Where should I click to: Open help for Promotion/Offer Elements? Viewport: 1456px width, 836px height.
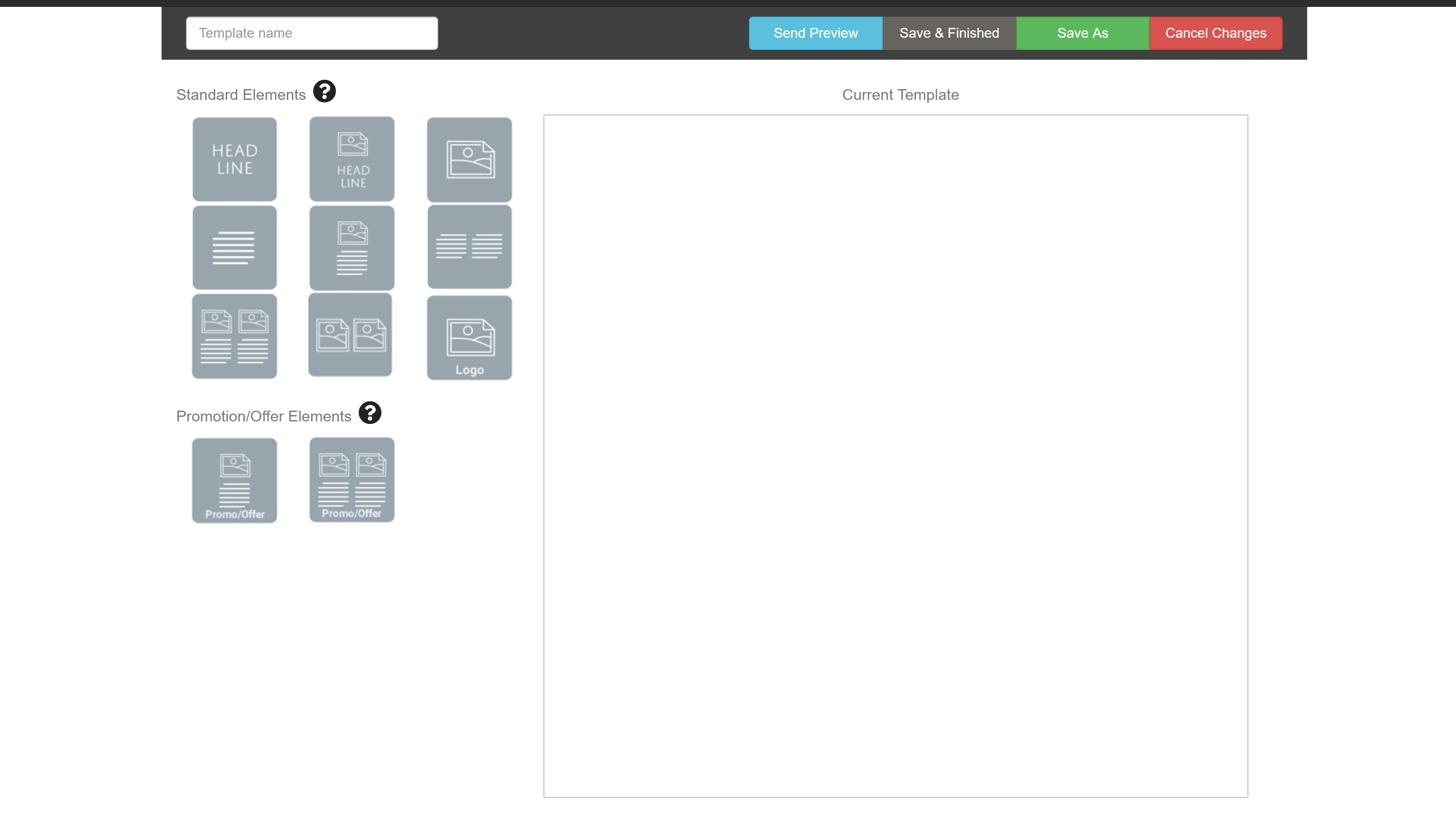370,413
